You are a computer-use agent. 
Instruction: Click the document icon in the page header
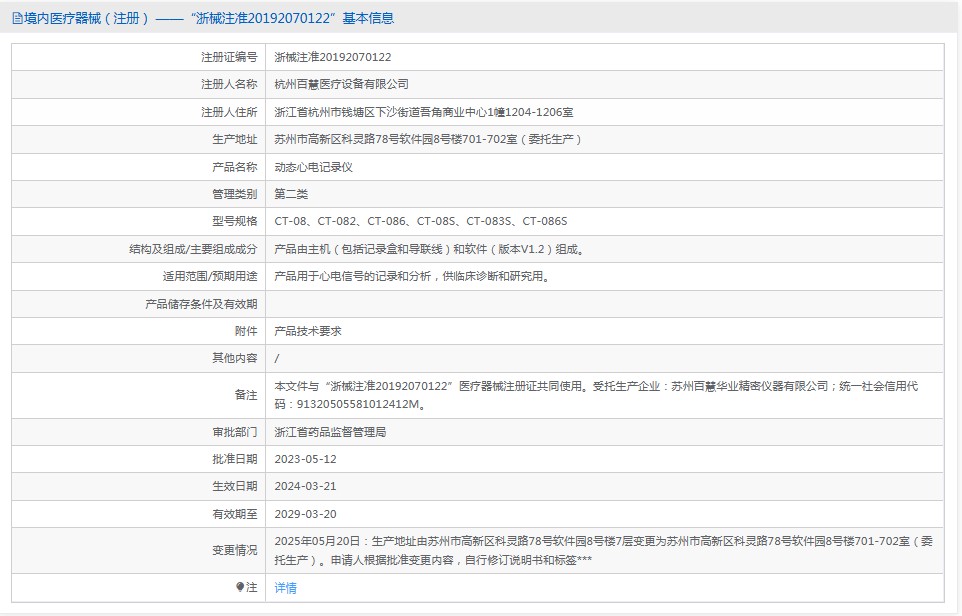tap(17, 18)
